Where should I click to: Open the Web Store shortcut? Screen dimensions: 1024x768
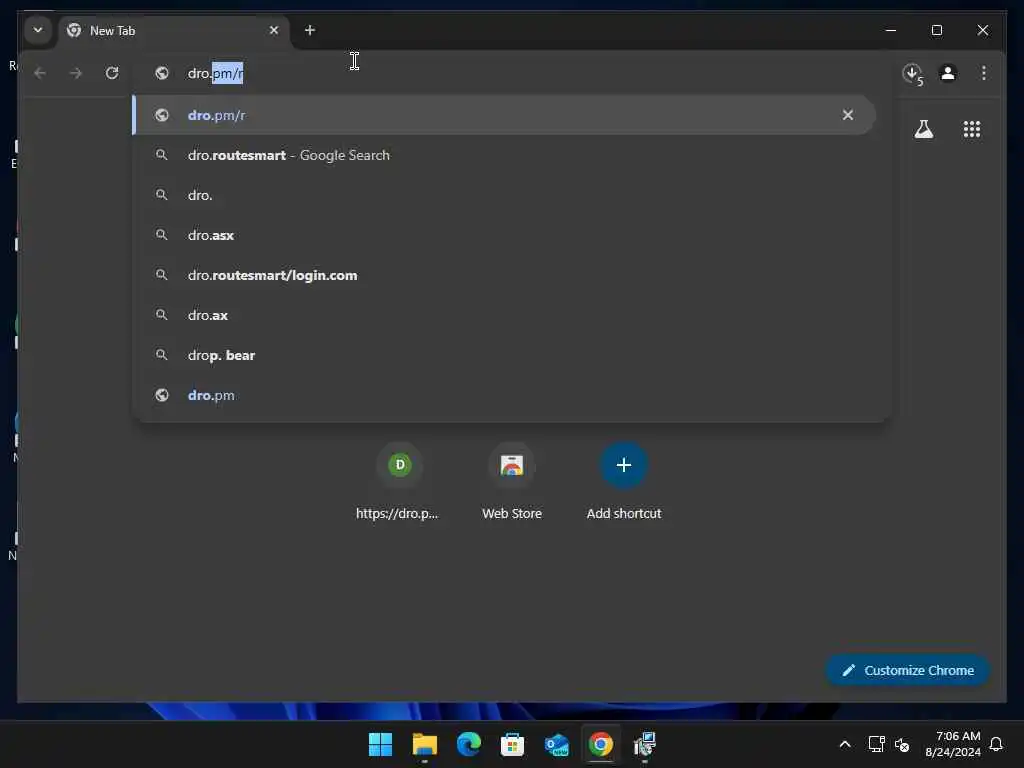point(511,481)
